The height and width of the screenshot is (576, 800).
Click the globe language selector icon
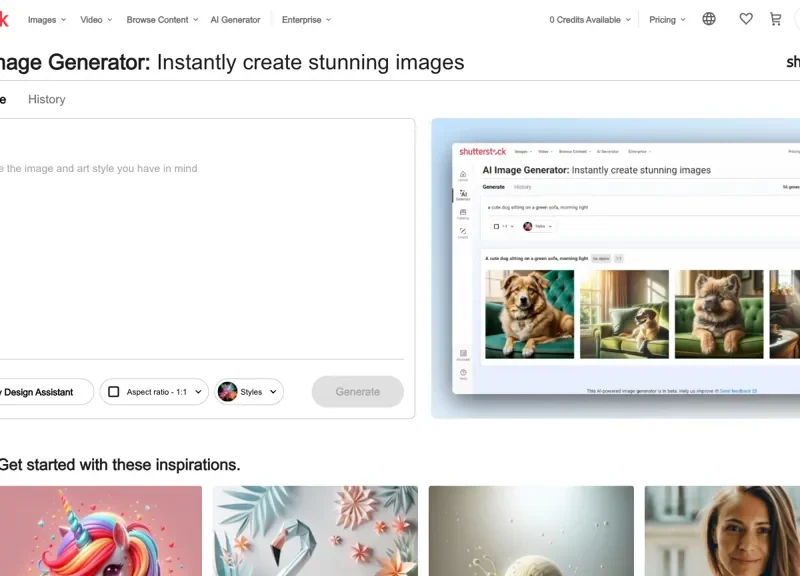point(709,19)
